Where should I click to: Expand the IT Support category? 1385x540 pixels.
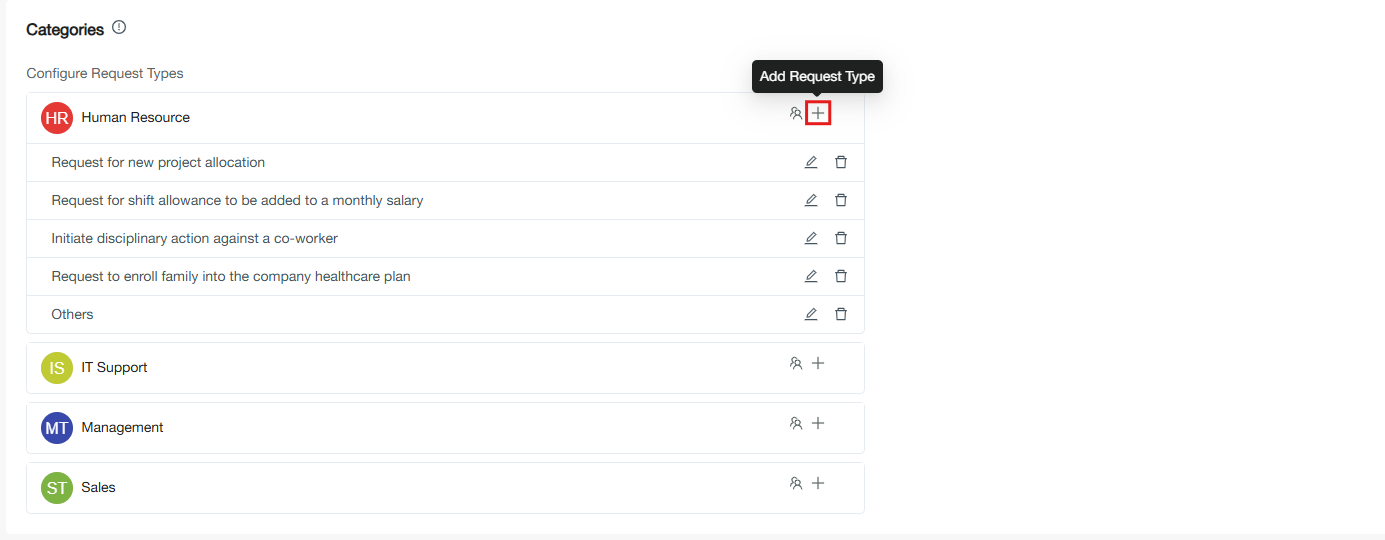pos(114,368)
